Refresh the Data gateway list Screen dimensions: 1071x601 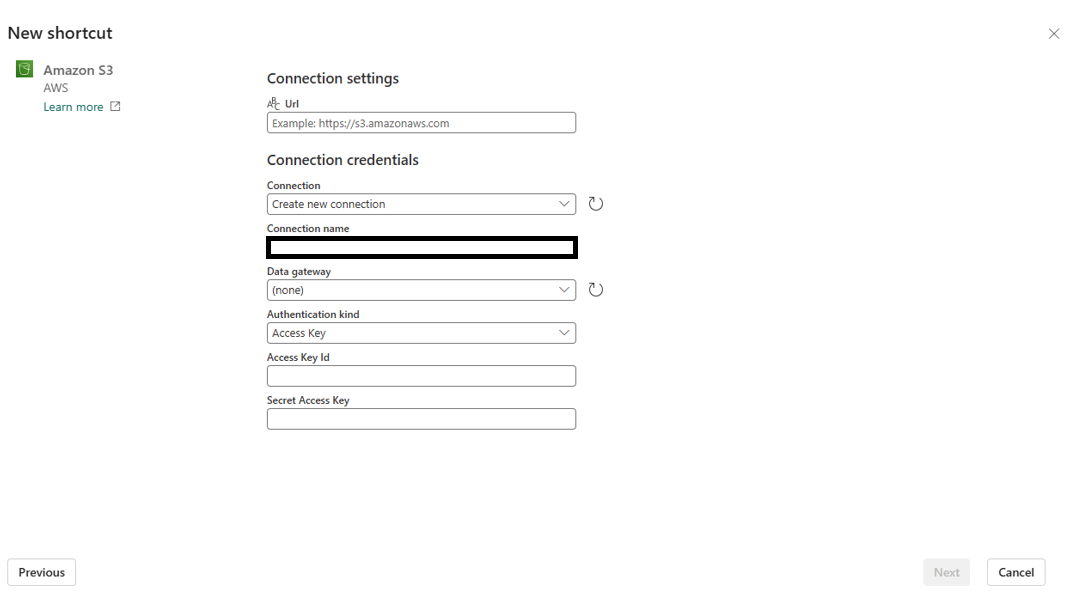pyautogui.click(x=596, y=290)
